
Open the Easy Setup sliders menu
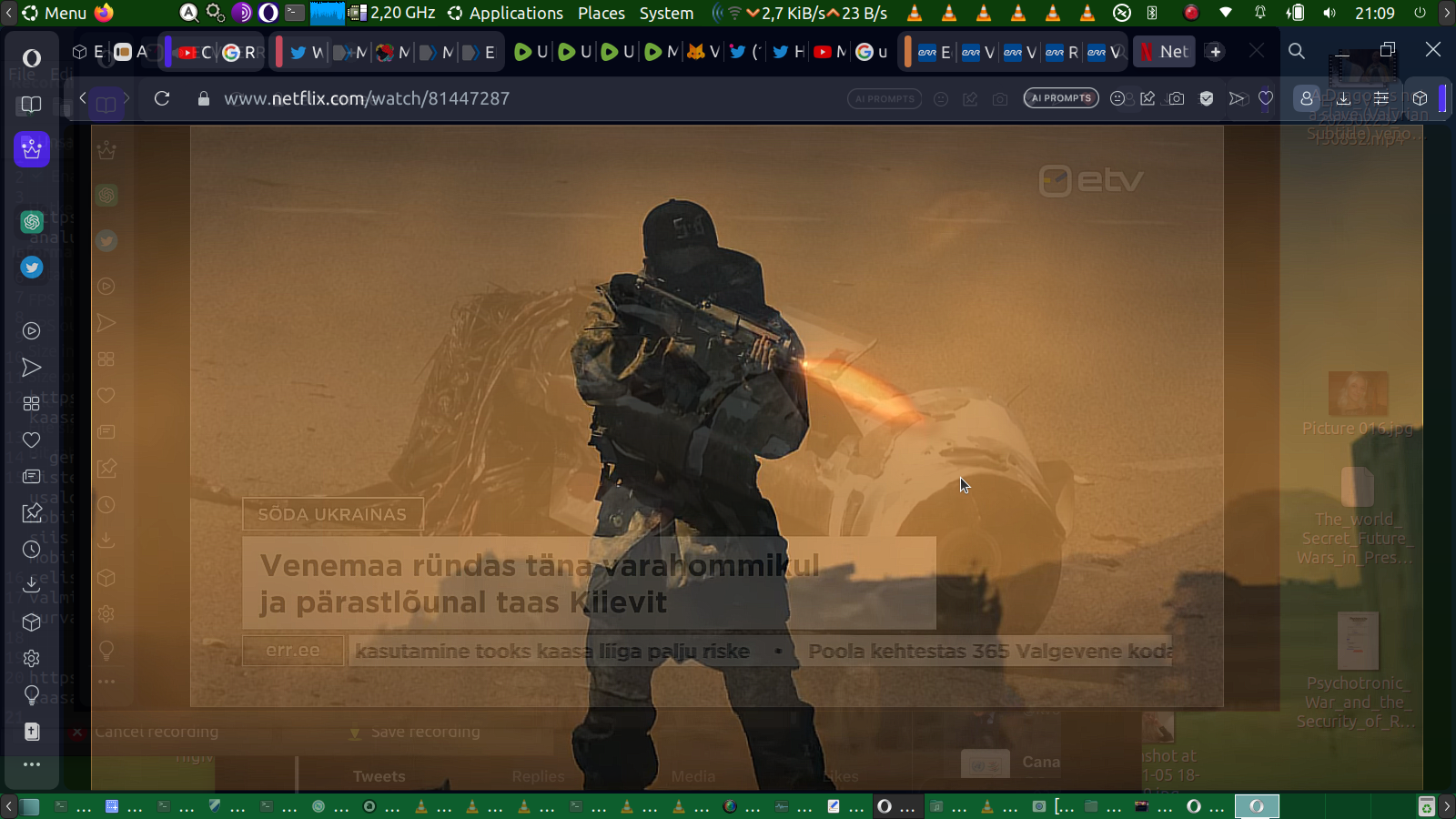[1381, 98]
